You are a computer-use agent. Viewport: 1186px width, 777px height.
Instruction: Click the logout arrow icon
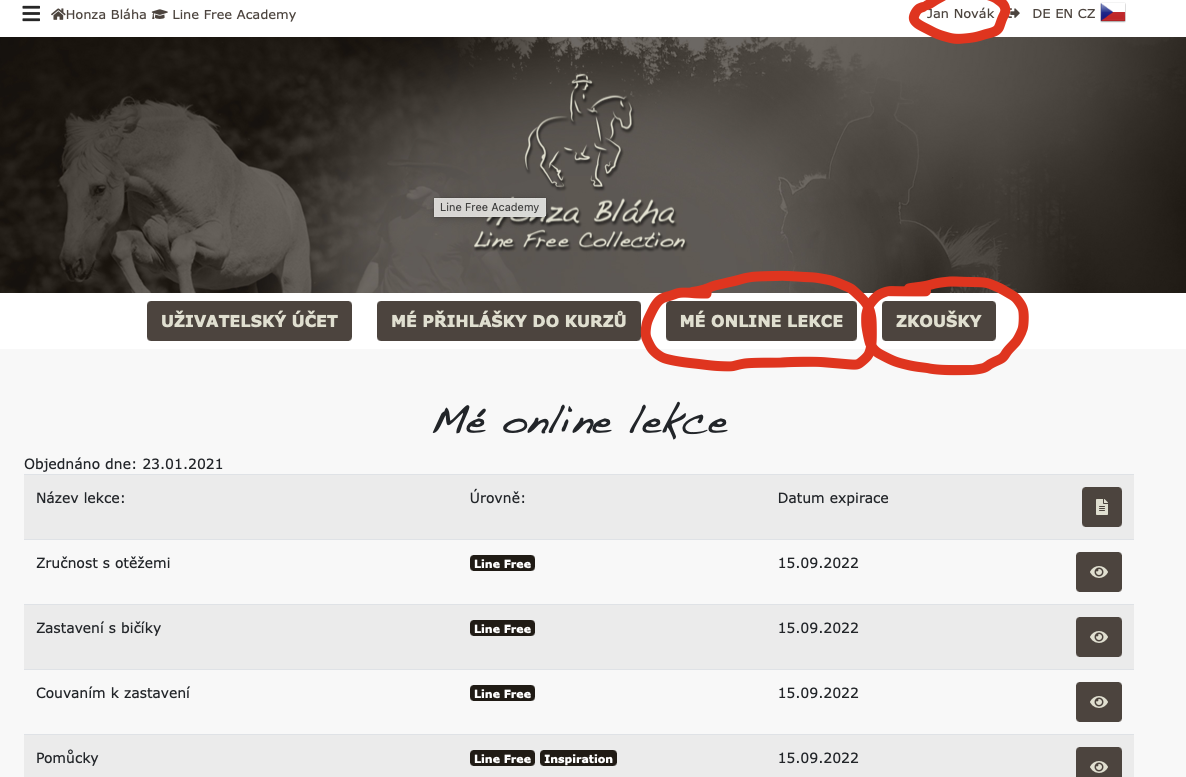click(1013, 14)
